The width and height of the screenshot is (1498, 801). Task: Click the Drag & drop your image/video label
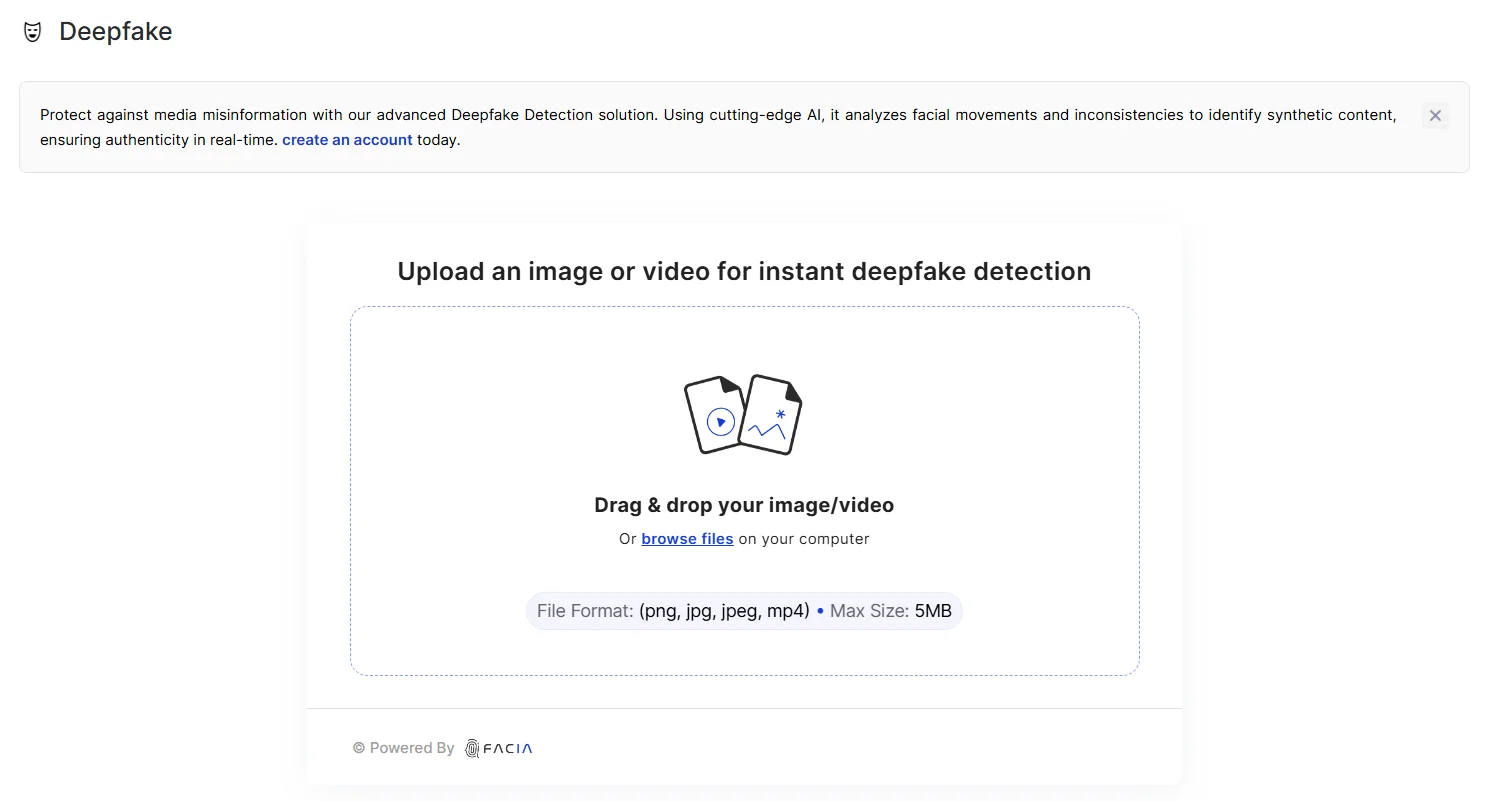[744, 505]
